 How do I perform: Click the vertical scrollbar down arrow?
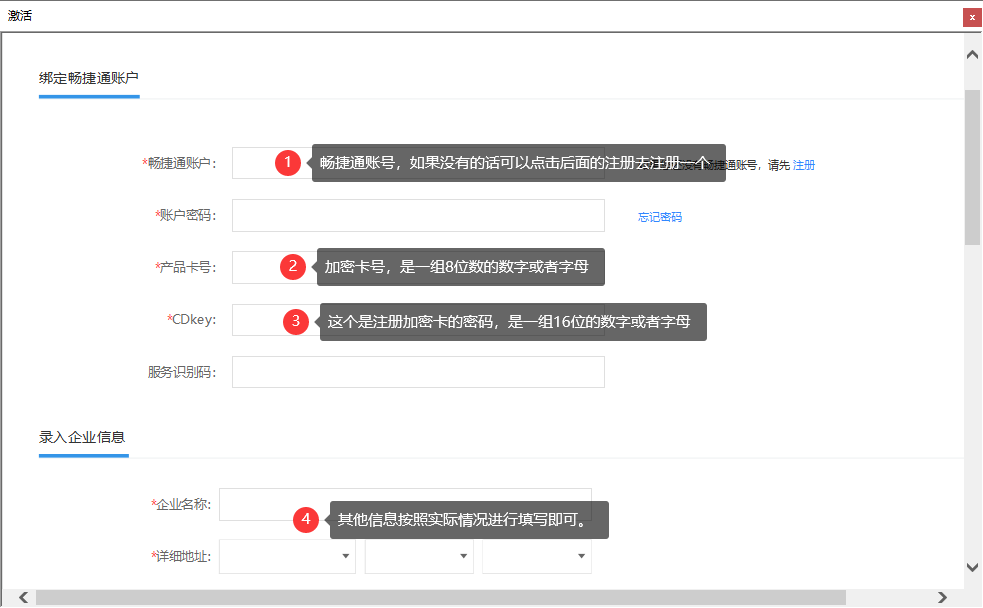(972, 567)
